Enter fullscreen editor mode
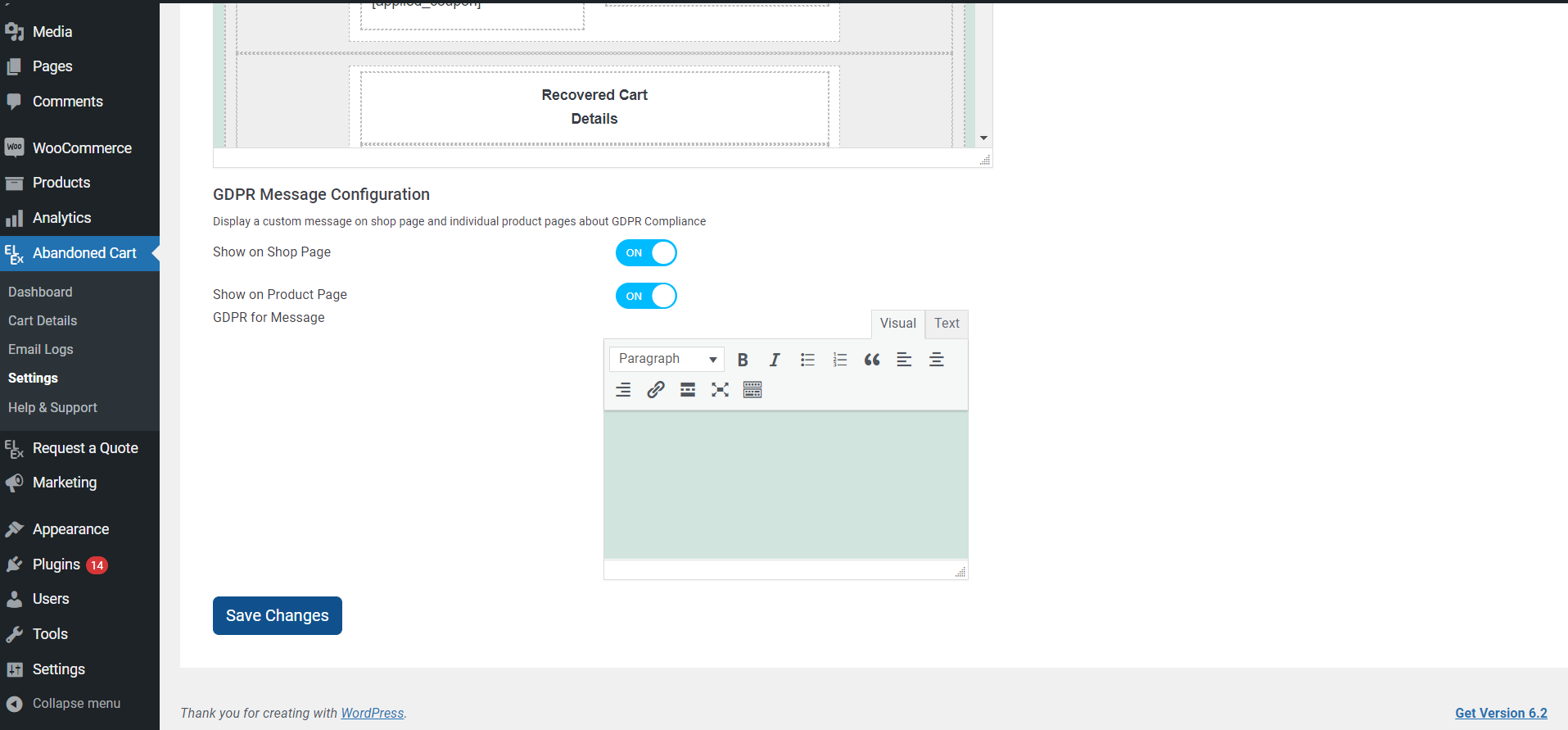 tap(720, 390)
